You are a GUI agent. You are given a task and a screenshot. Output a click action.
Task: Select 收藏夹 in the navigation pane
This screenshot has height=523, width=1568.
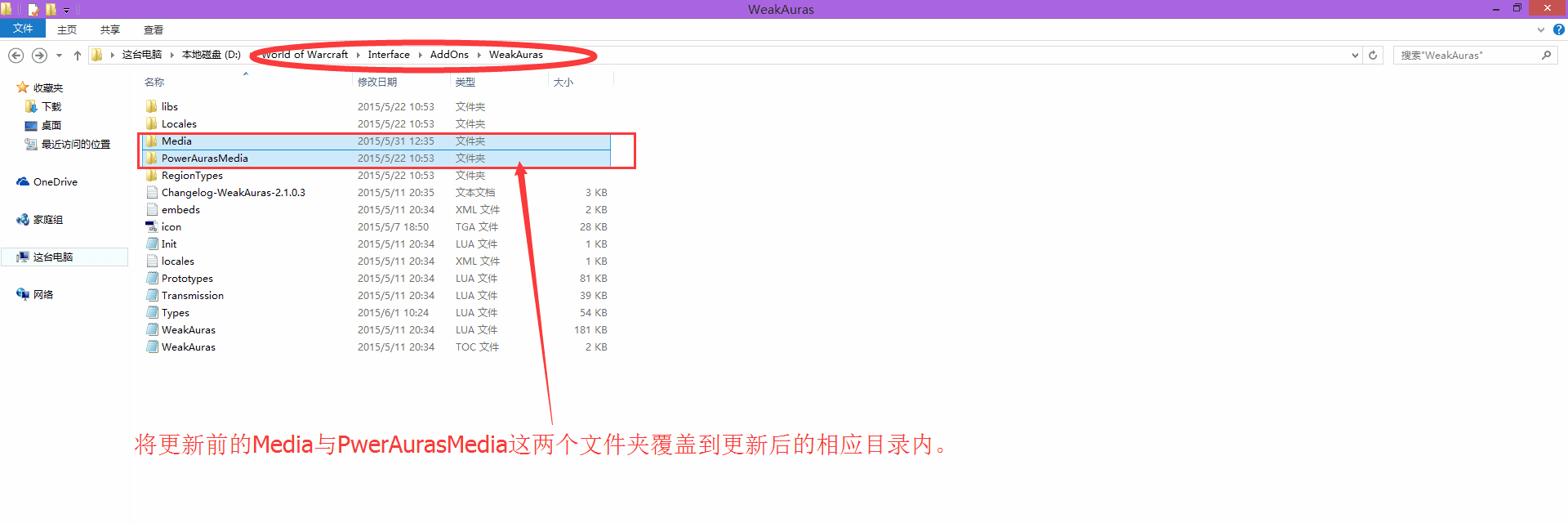pos(48,88)
